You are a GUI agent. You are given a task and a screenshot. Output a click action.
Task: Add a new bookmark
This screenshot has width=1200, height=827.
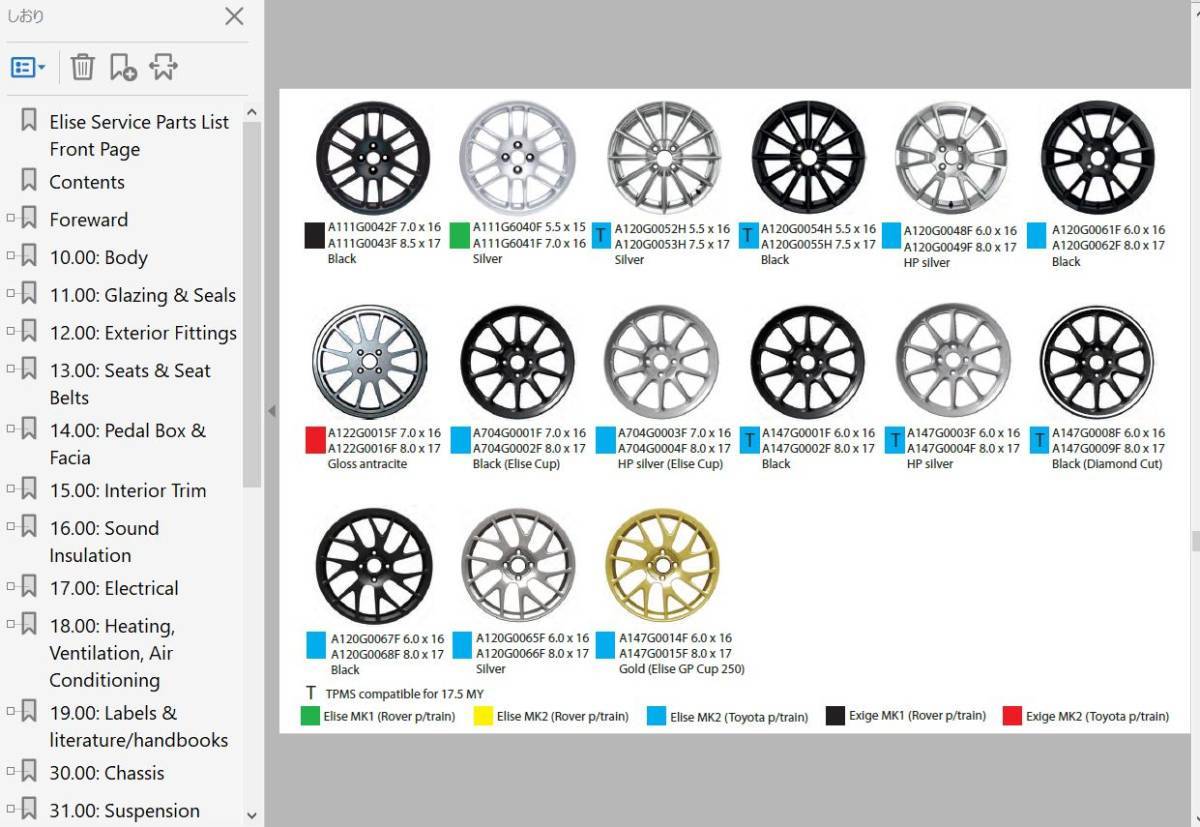(123, 67)
